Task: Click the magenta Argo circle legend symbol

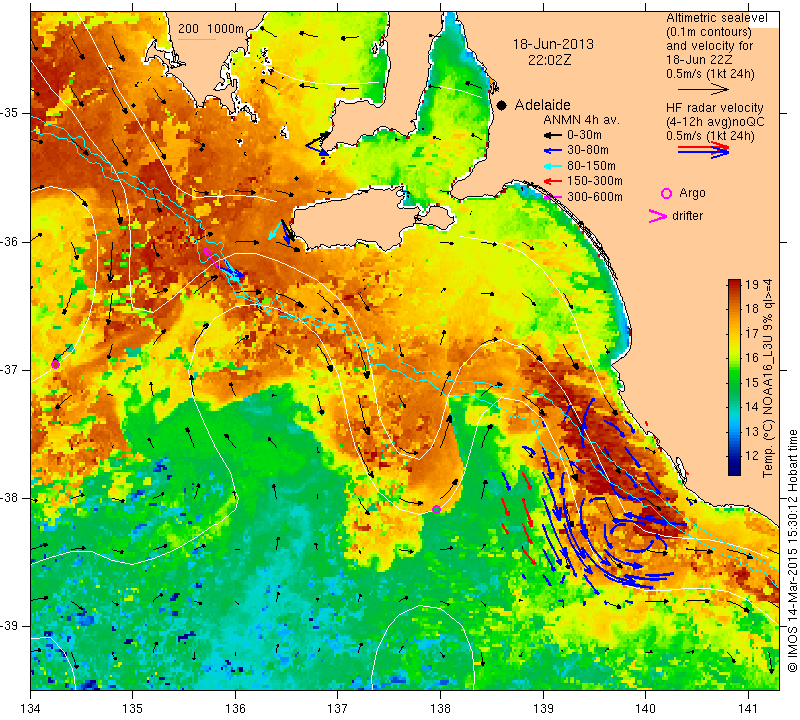Action: 666,193
